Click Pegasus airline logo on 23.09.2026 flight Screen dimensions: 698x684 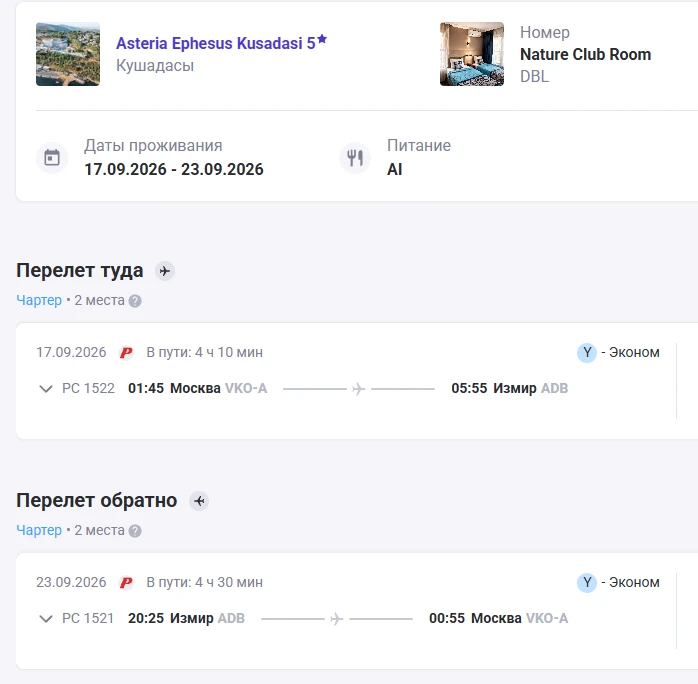tap(126, 583)
